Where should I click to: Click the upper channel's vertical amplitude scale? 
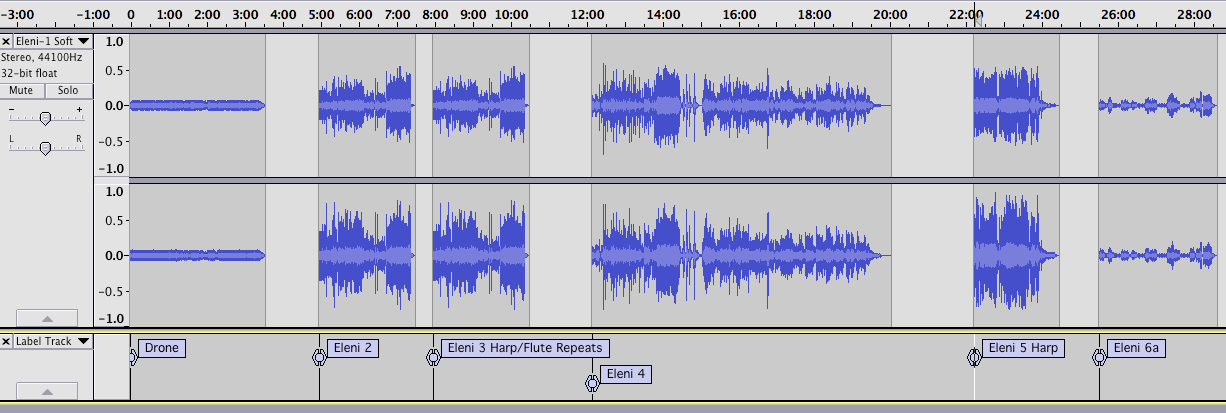(112, 105)
